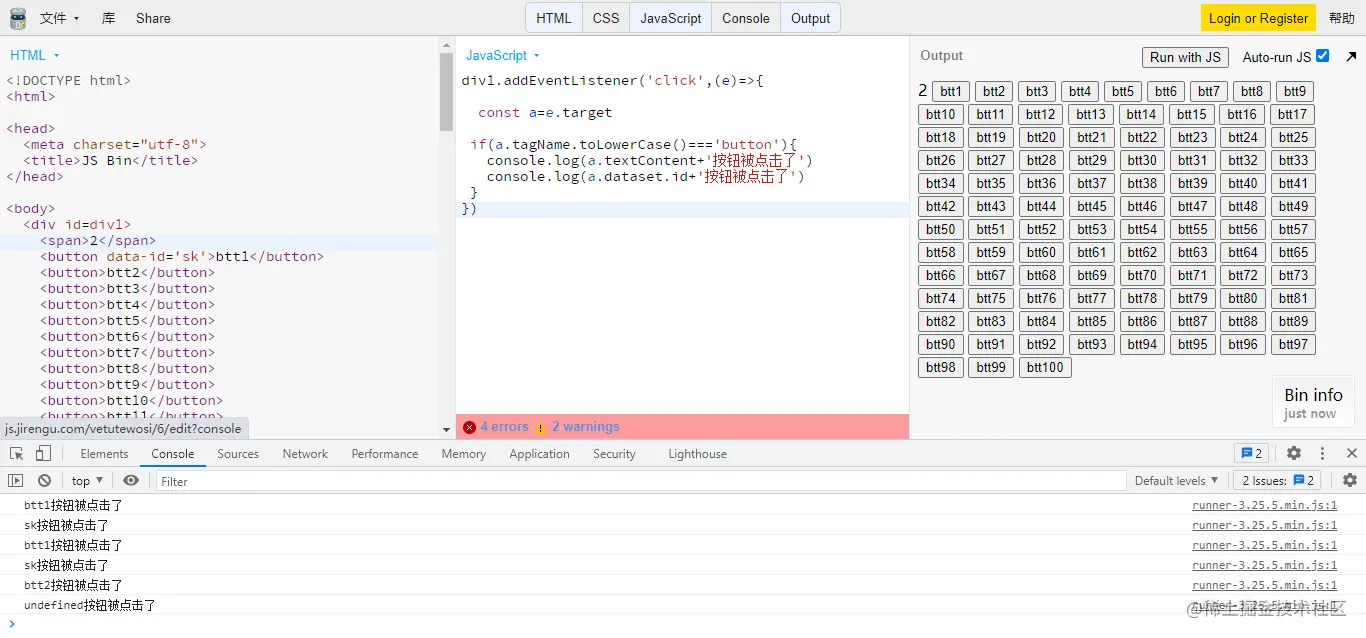Image resolution: width=1366 pixels, height=638 pixels.
Task: Close the DevTools panel
Action: [1352, 453]
